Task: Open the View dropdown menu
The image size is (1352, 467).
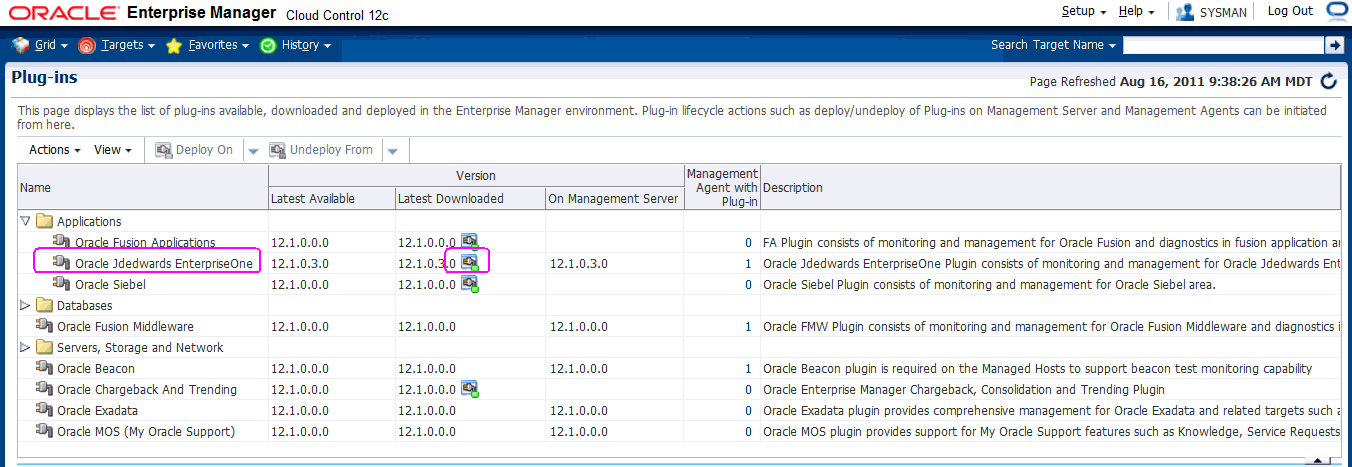Action: [x=113, y=150]
